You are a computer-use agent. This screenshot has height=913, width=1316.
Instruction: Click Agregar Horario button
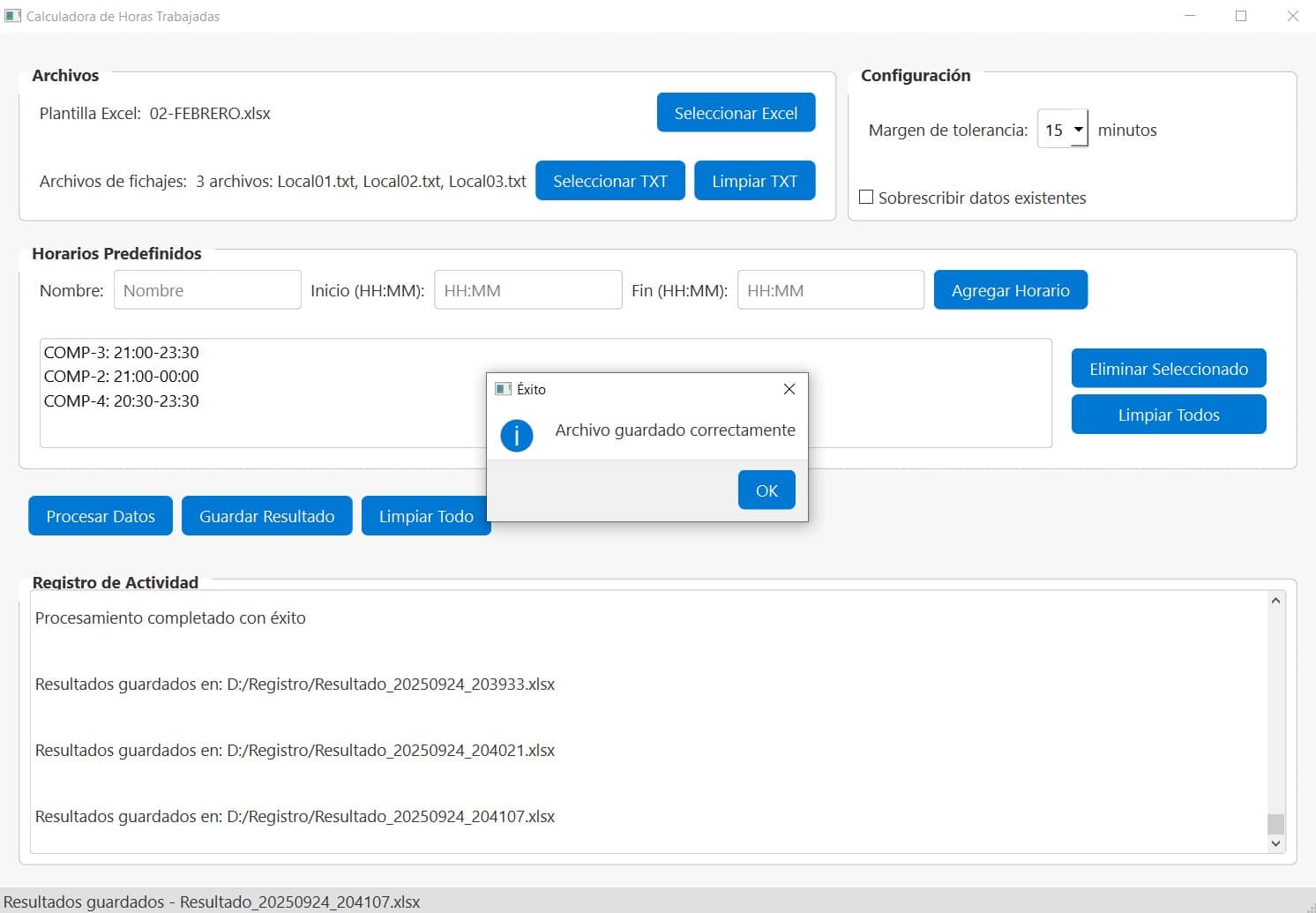(1010, 290)
